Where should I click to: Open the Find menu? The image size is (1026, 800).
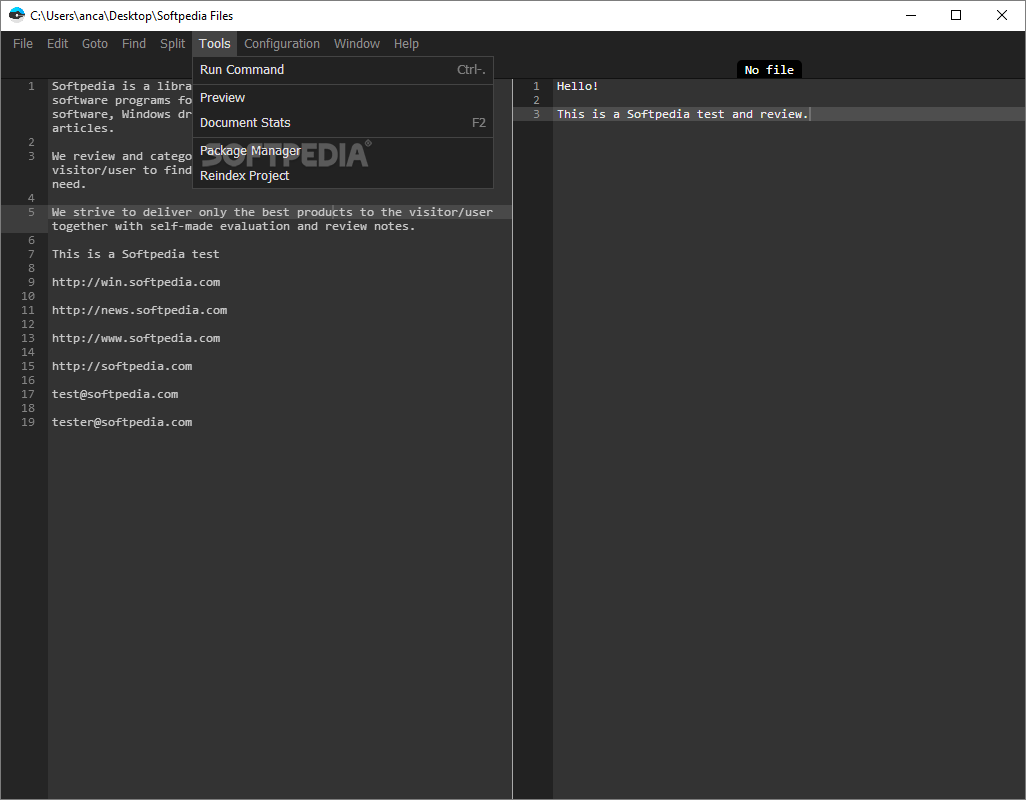[133, 44]
